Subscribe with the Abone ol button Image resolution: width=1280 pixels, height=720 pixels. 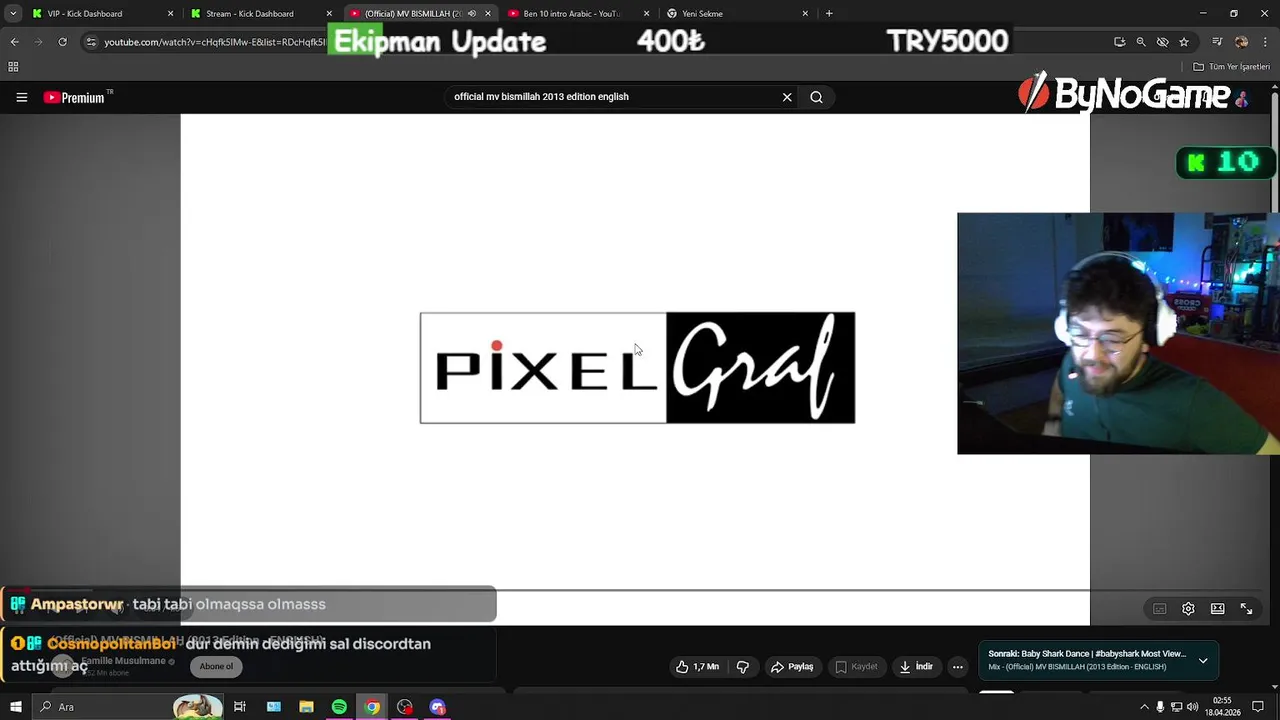pyautogui.click(x=216, y=667)
